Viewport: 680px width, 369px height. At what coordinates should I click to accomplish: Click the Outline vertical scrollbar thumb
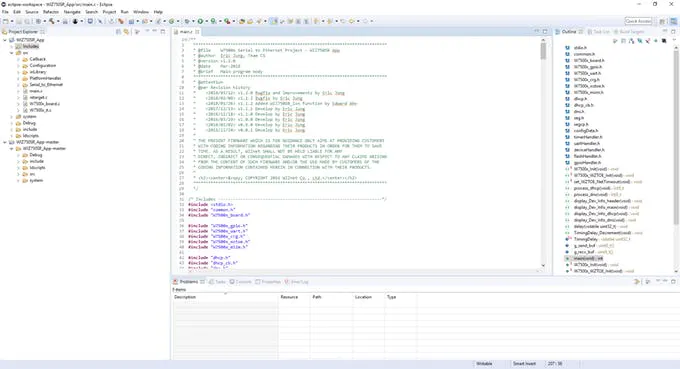[x=676, y=136]
